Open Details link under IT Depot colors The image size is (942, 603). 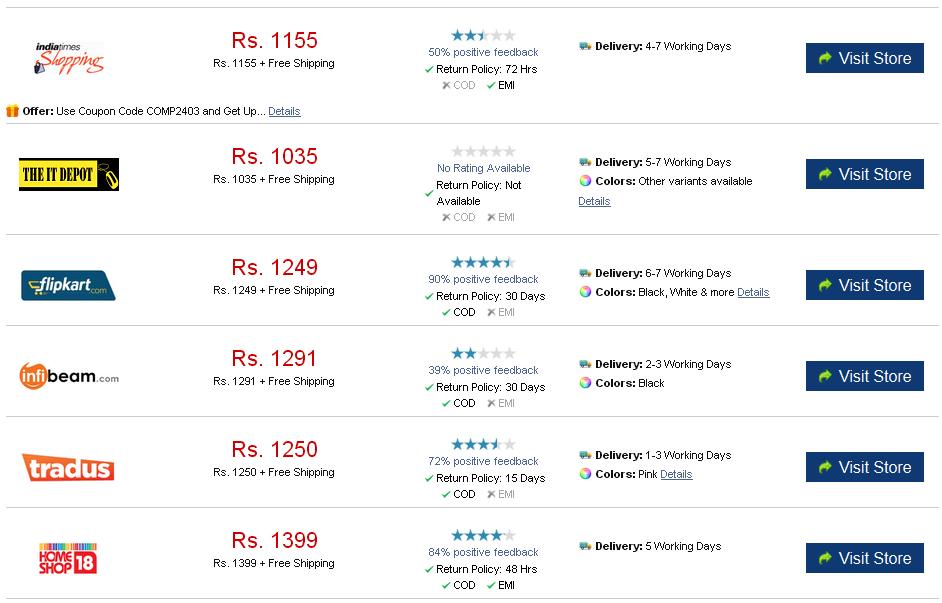[594, 201]
